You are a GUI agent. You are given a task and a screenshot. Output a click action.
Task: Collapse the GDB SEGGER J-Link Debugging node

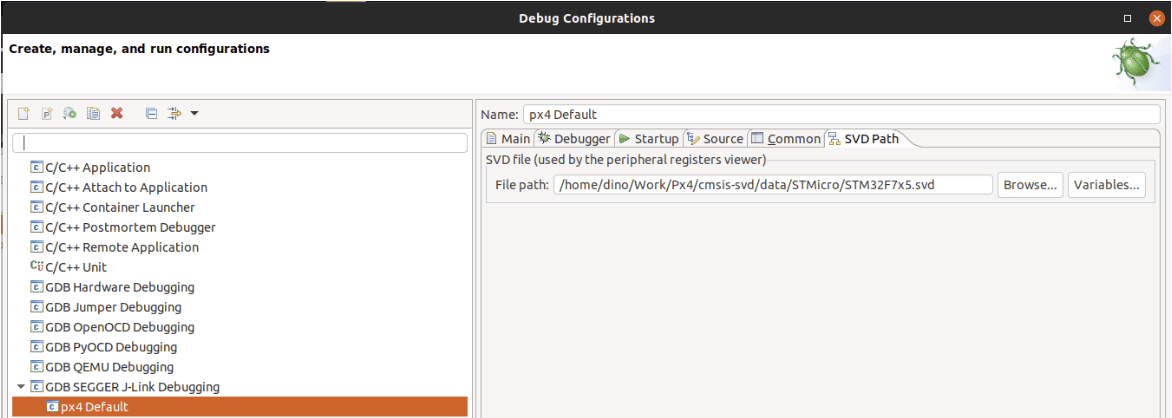(x=20, y=387)
